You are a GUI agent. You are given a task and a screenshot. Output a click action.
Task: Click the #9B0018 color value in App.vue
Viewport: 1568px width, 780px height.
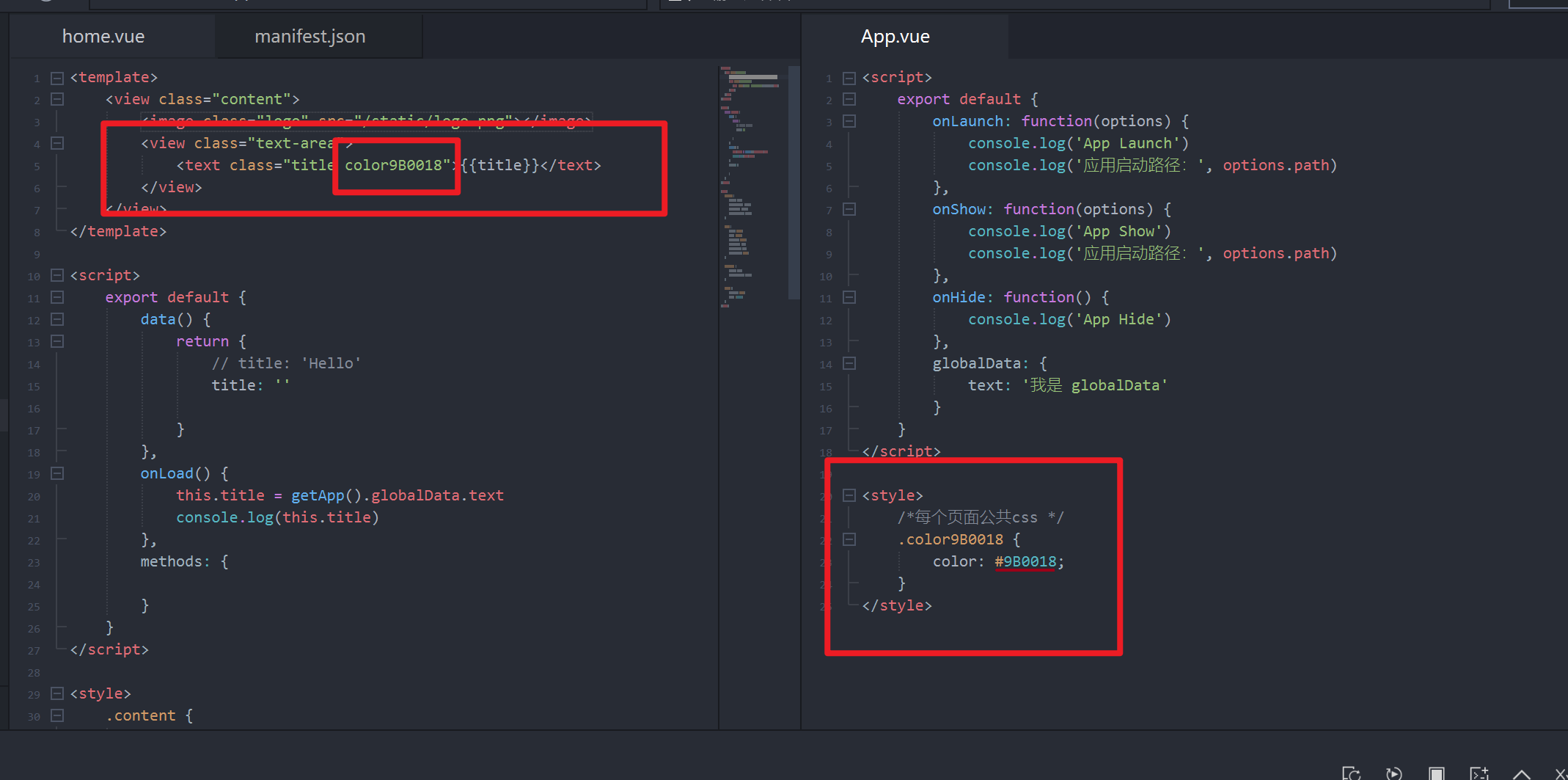coord(1025,561)
